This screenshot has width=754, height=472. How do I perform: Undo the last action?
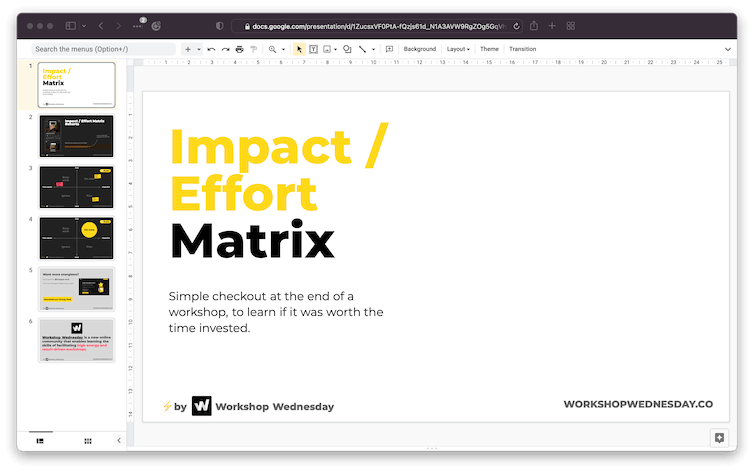pos(211,49)
